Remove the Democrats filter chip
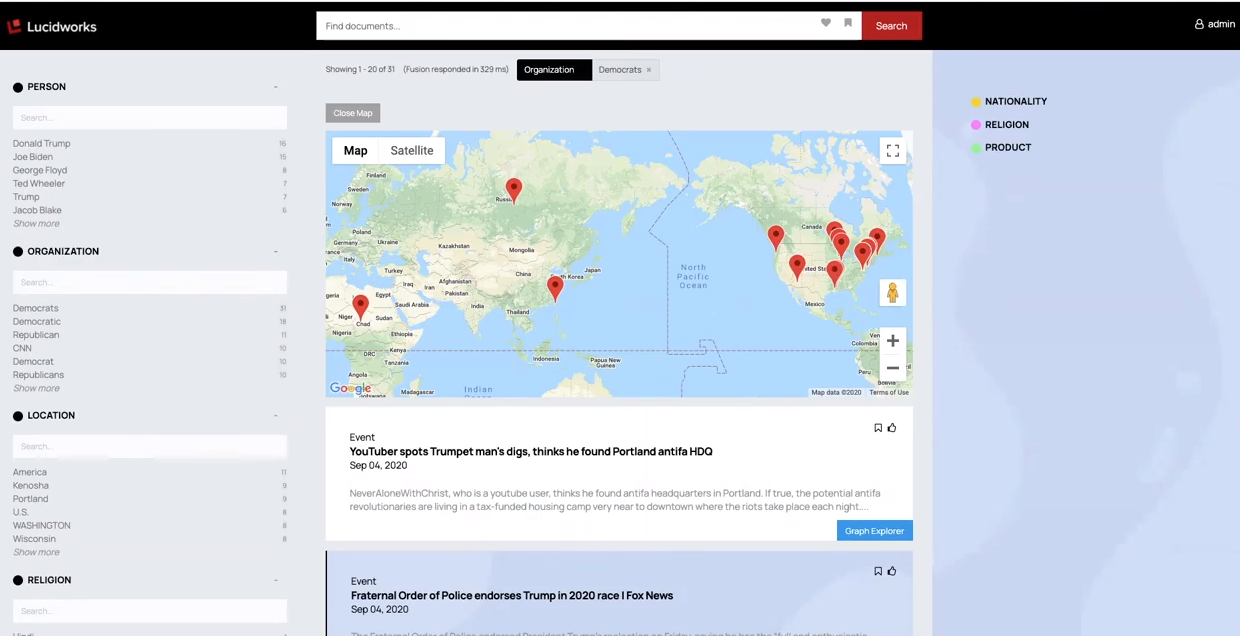 point(649,69)
